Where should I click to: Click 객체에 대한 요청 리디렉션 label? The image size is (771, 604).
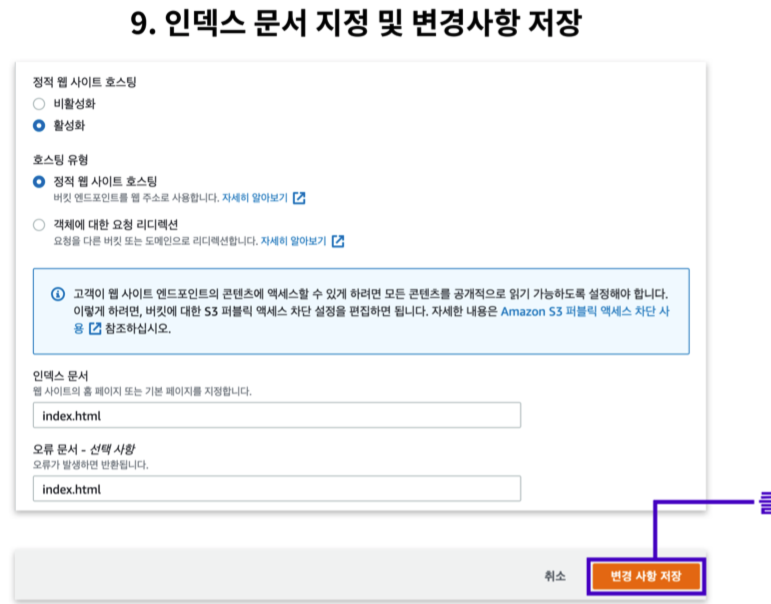click(x=116, y=225)
